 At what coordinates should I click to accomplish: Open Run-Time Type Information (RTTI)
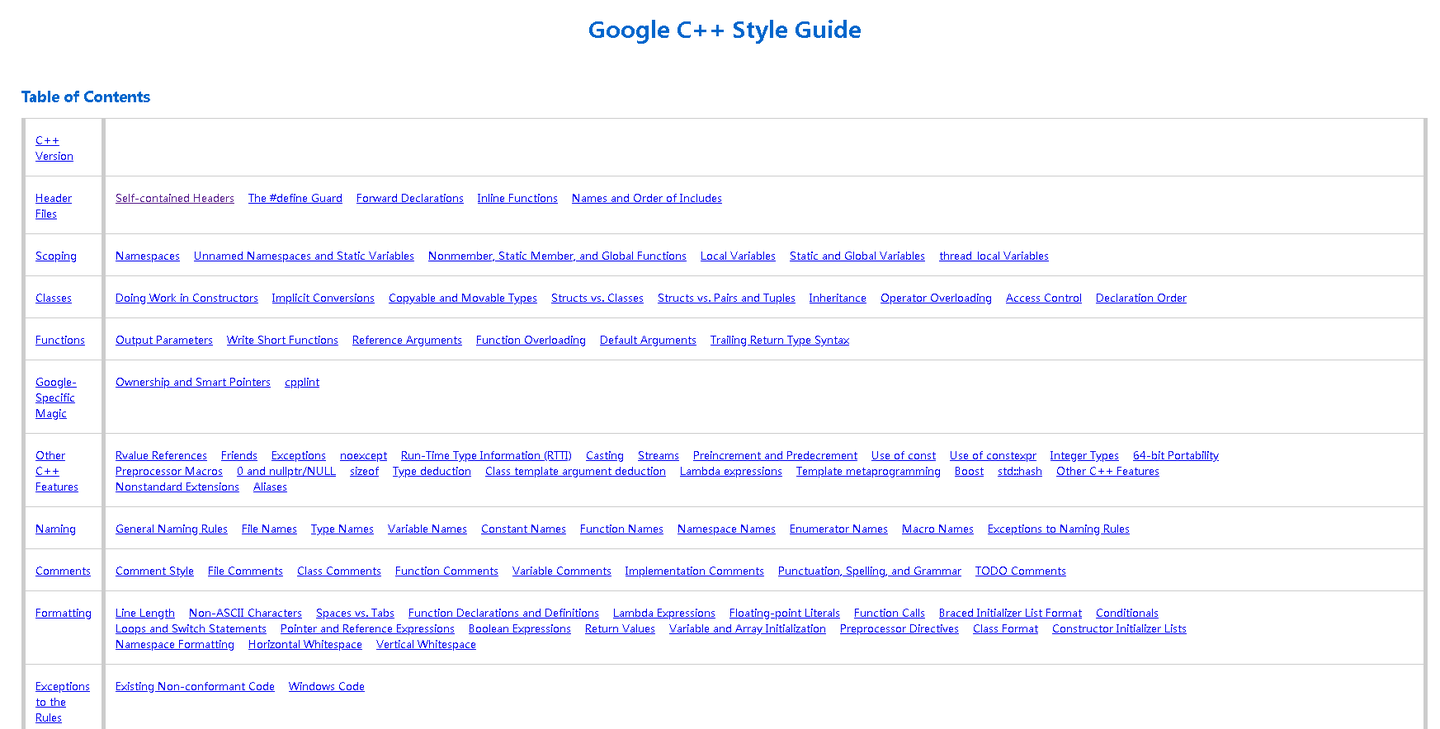[x=486, y=455]
